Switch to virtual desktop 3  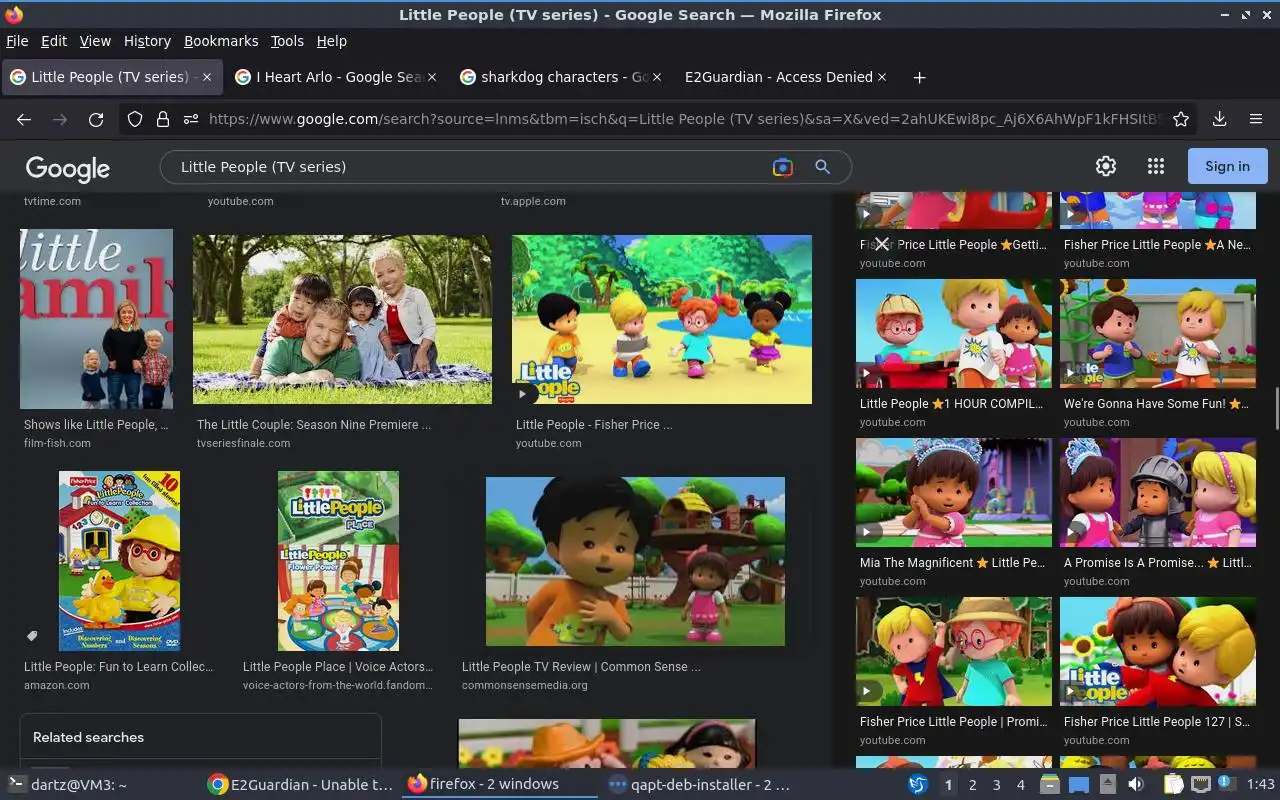[x=996, y=785]
